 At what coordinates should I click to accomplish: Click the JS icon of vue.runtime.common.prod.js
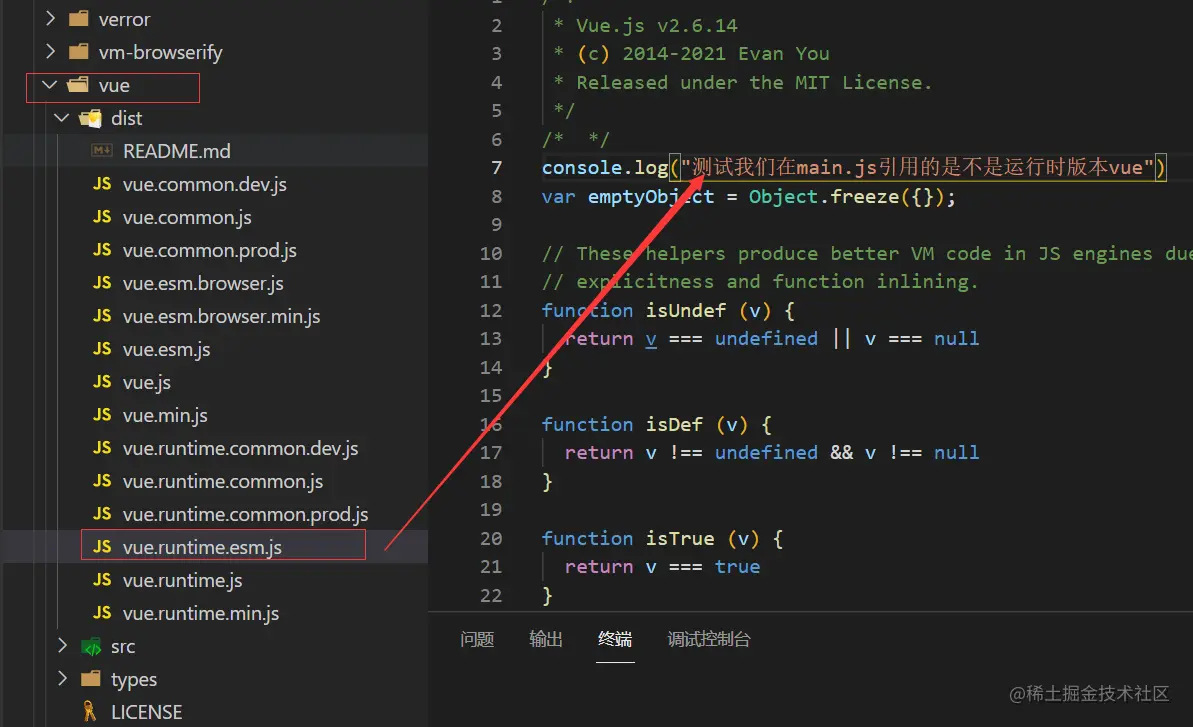[102, 514]
